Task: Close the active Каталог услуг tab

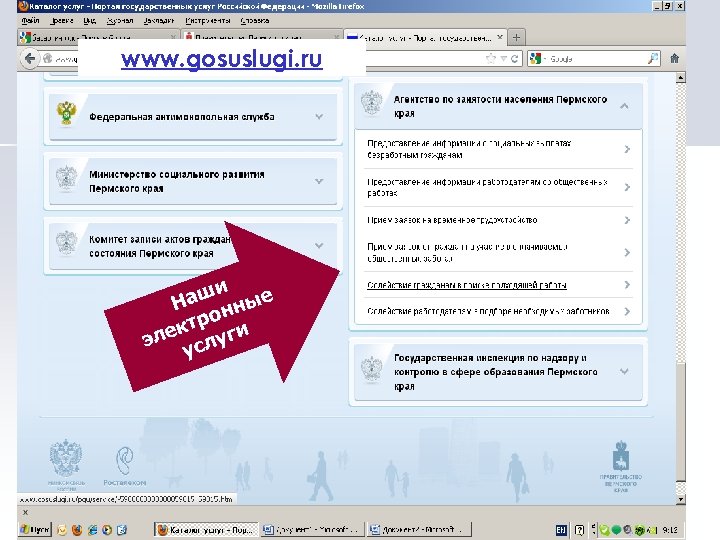Action: pos(500,37)
